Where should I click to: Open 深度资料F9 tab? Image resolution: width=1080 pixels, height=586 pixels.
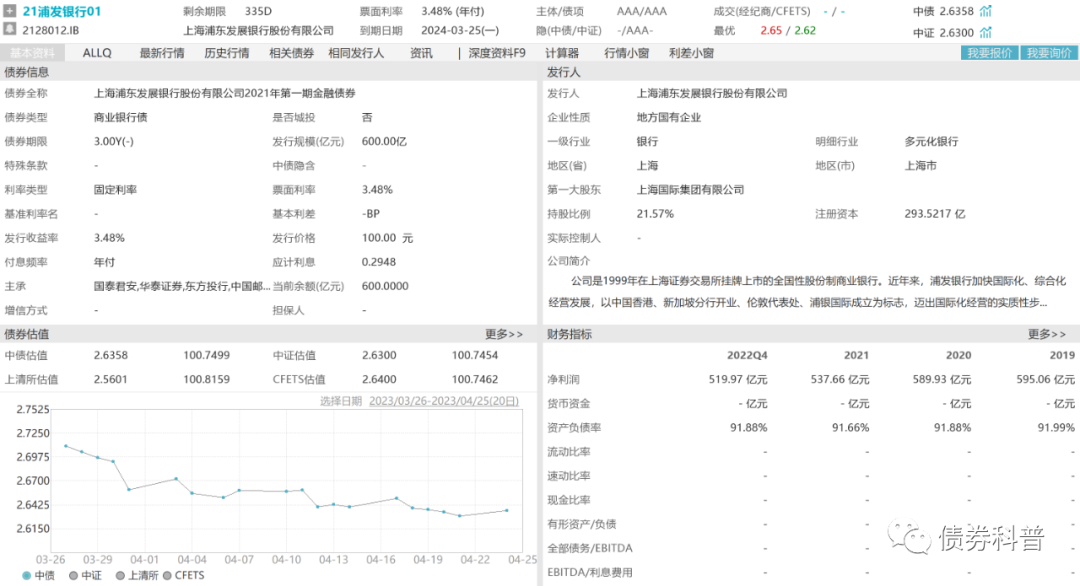[x=497, y=53]
